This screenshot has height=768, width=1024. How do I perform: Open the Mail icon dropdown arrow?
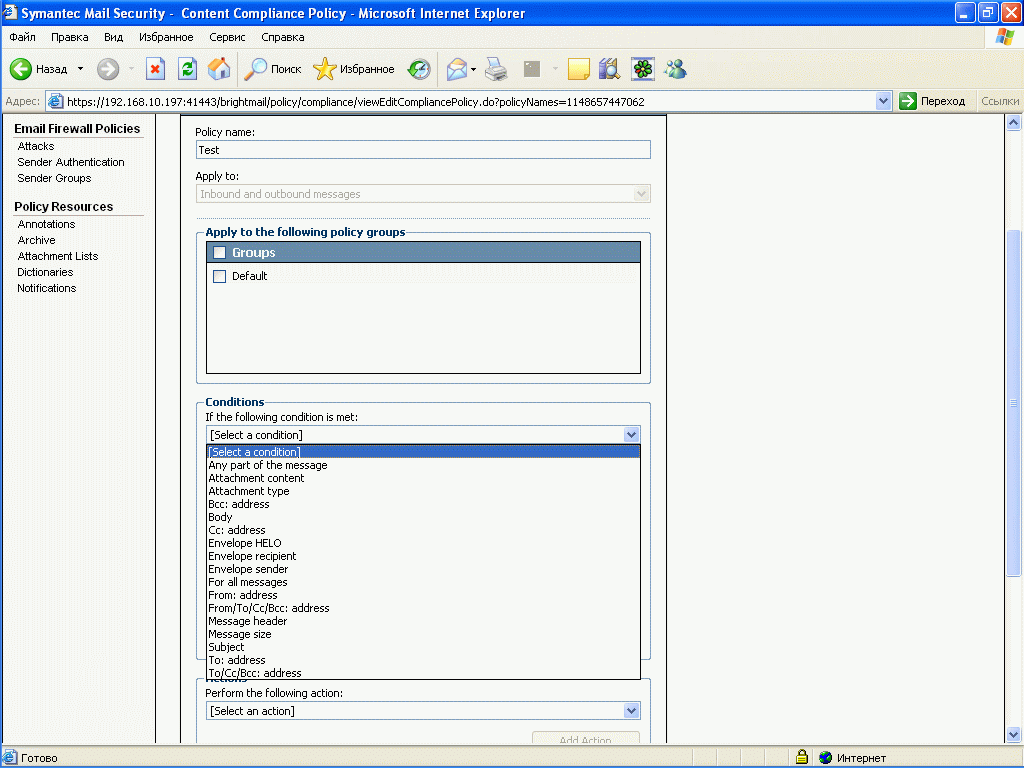pos(473,69)
